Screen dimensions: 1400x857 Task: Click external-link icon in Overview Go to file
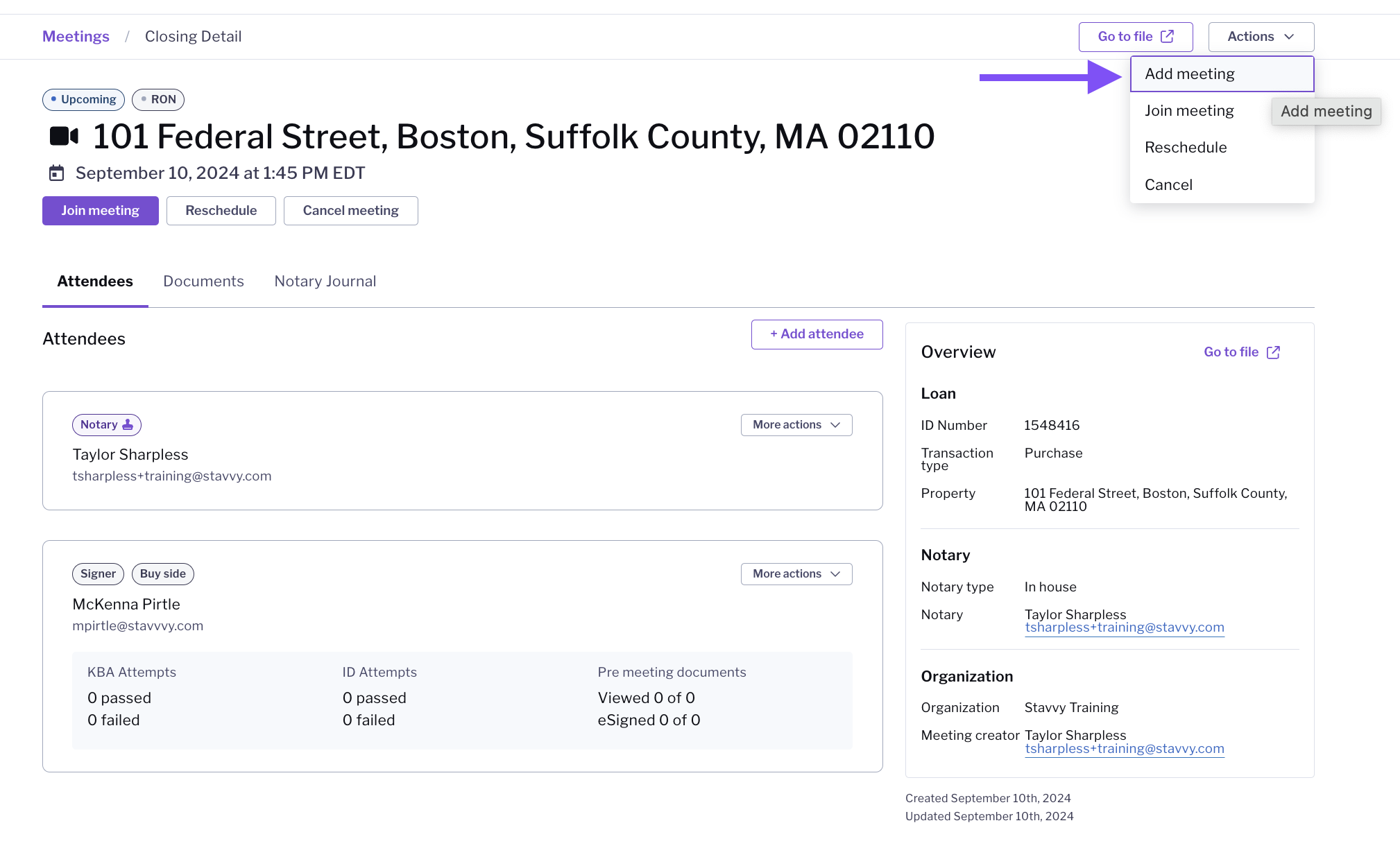1273,352
